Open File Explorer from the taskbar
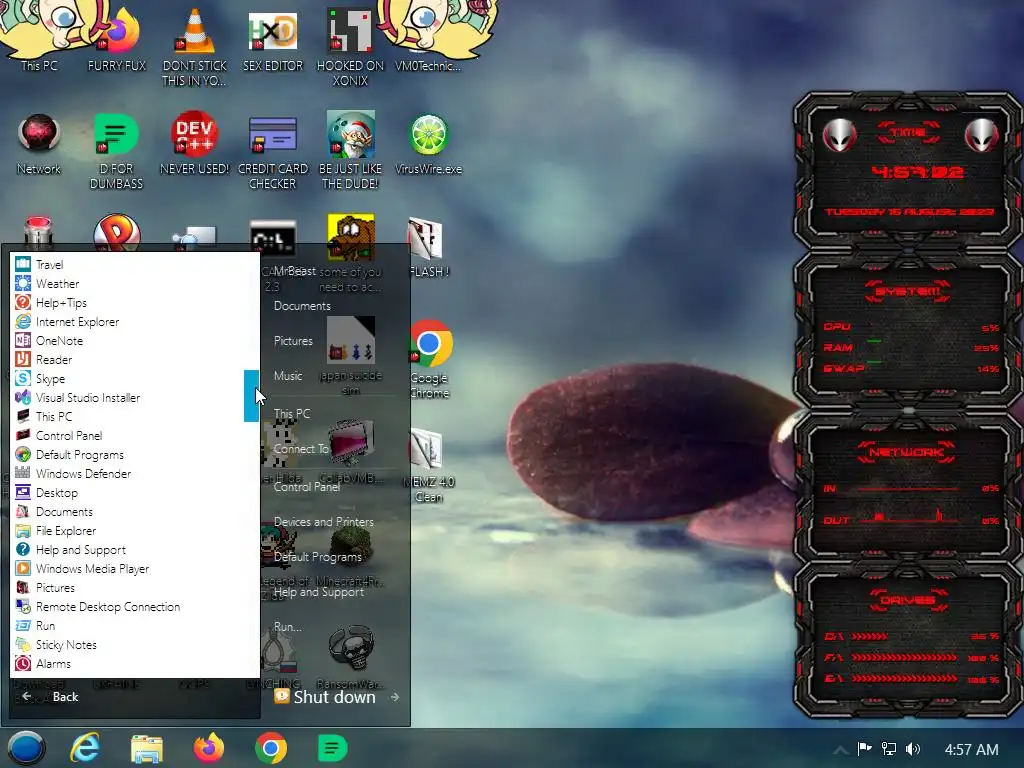This screenshot has width=1024, height=768. (146, 748)
